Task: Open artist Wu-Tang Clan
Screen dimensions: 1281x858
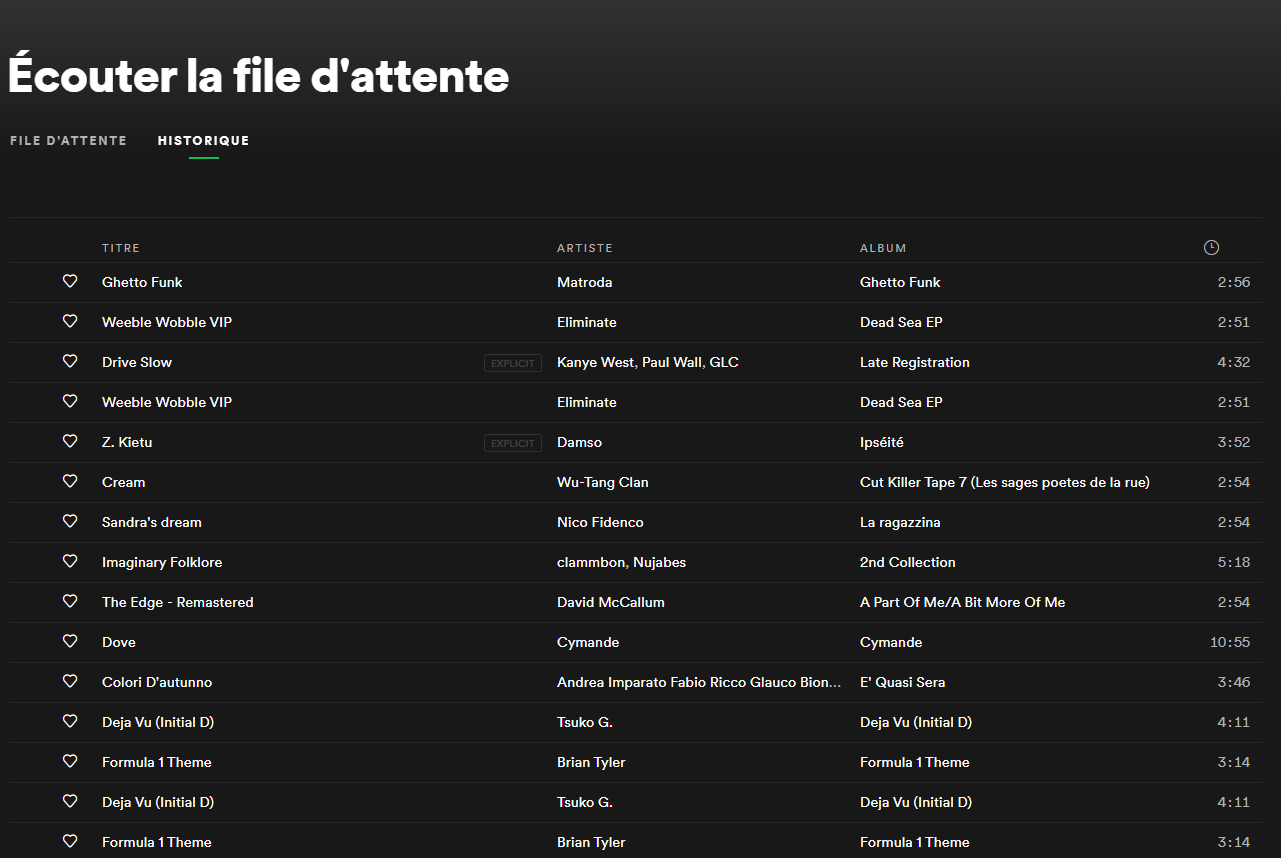Action: tap(602, 482)
